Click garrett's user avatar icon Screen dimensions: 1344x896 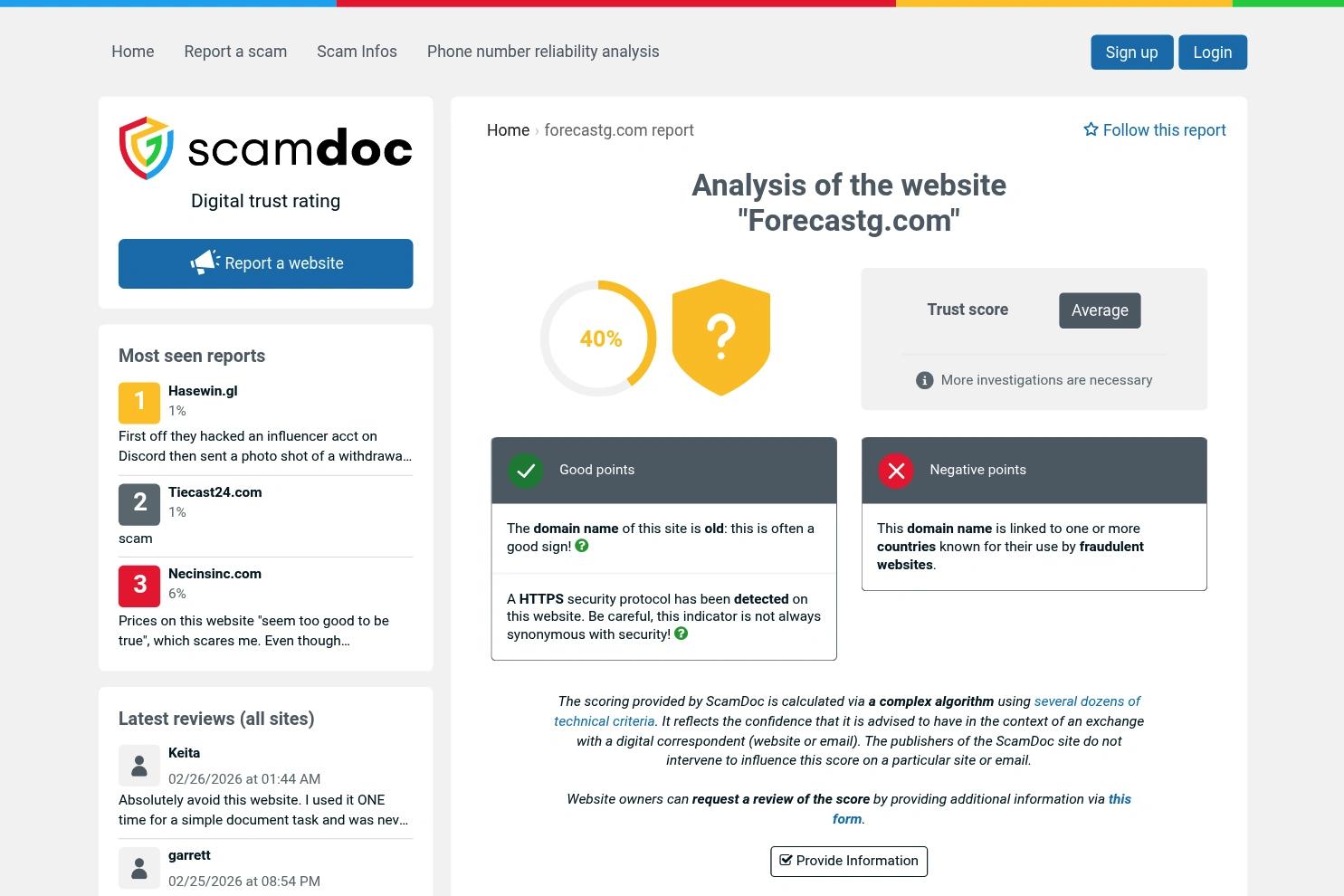click(x=139, y=868)
